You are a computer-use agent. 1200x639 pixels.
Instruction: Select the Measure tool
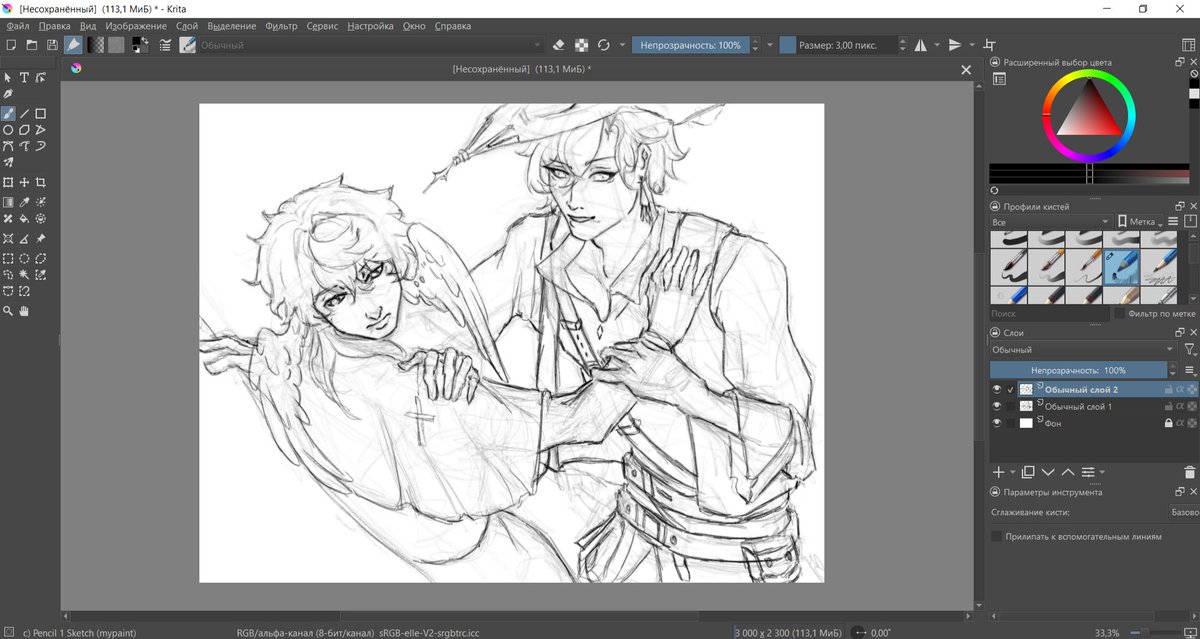pos(24,239)
